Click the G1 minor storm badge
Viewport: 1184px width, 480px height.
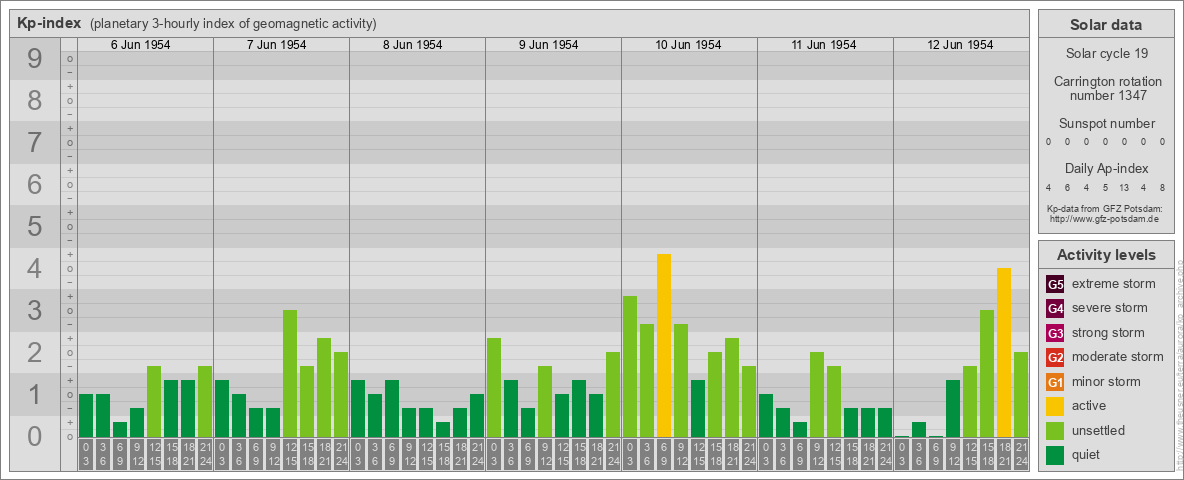(1055, 382)
